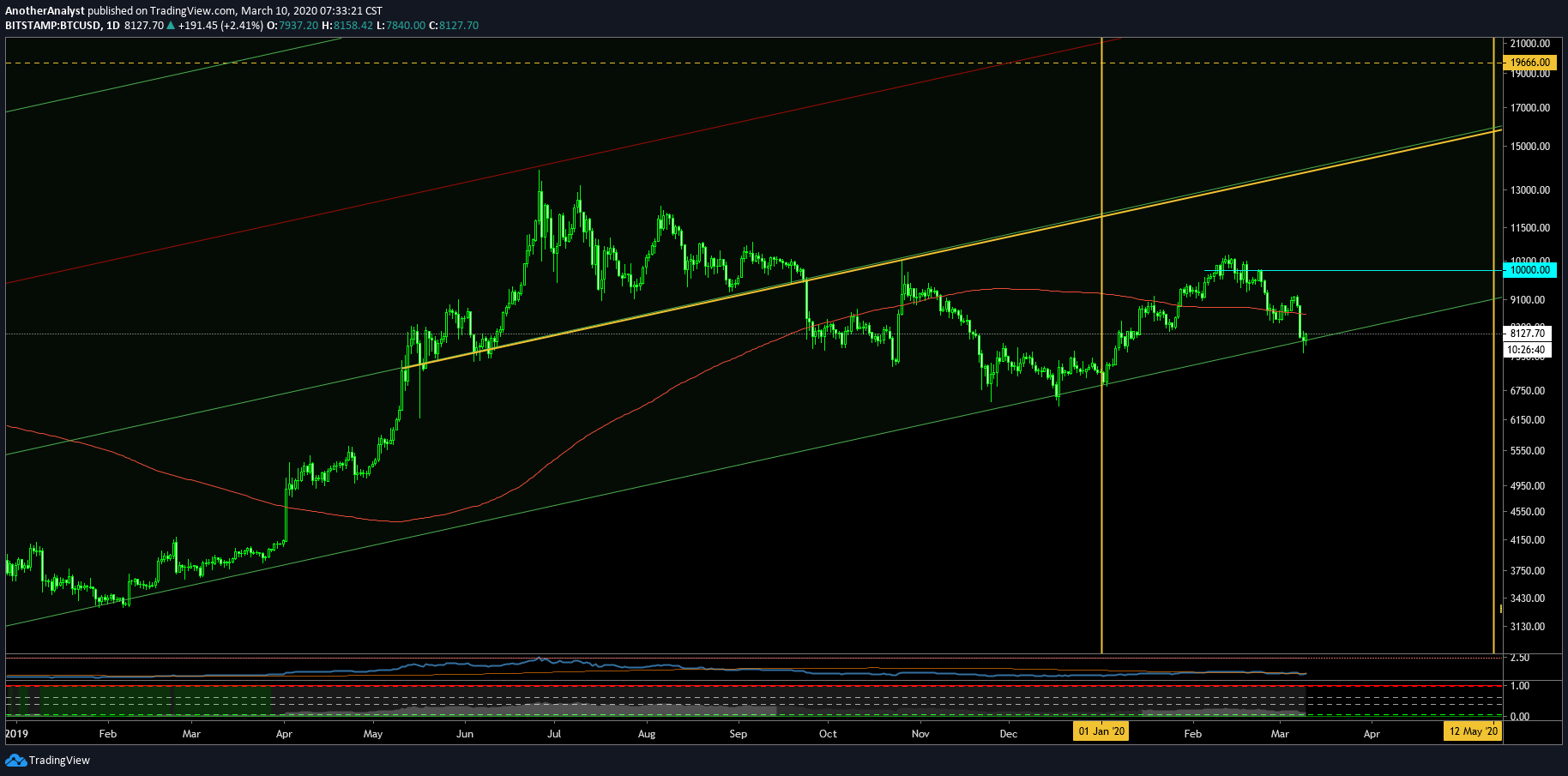Open the AnotherAnalyst author name
This screenshot has height=776, width=1568.
[45, 11]
